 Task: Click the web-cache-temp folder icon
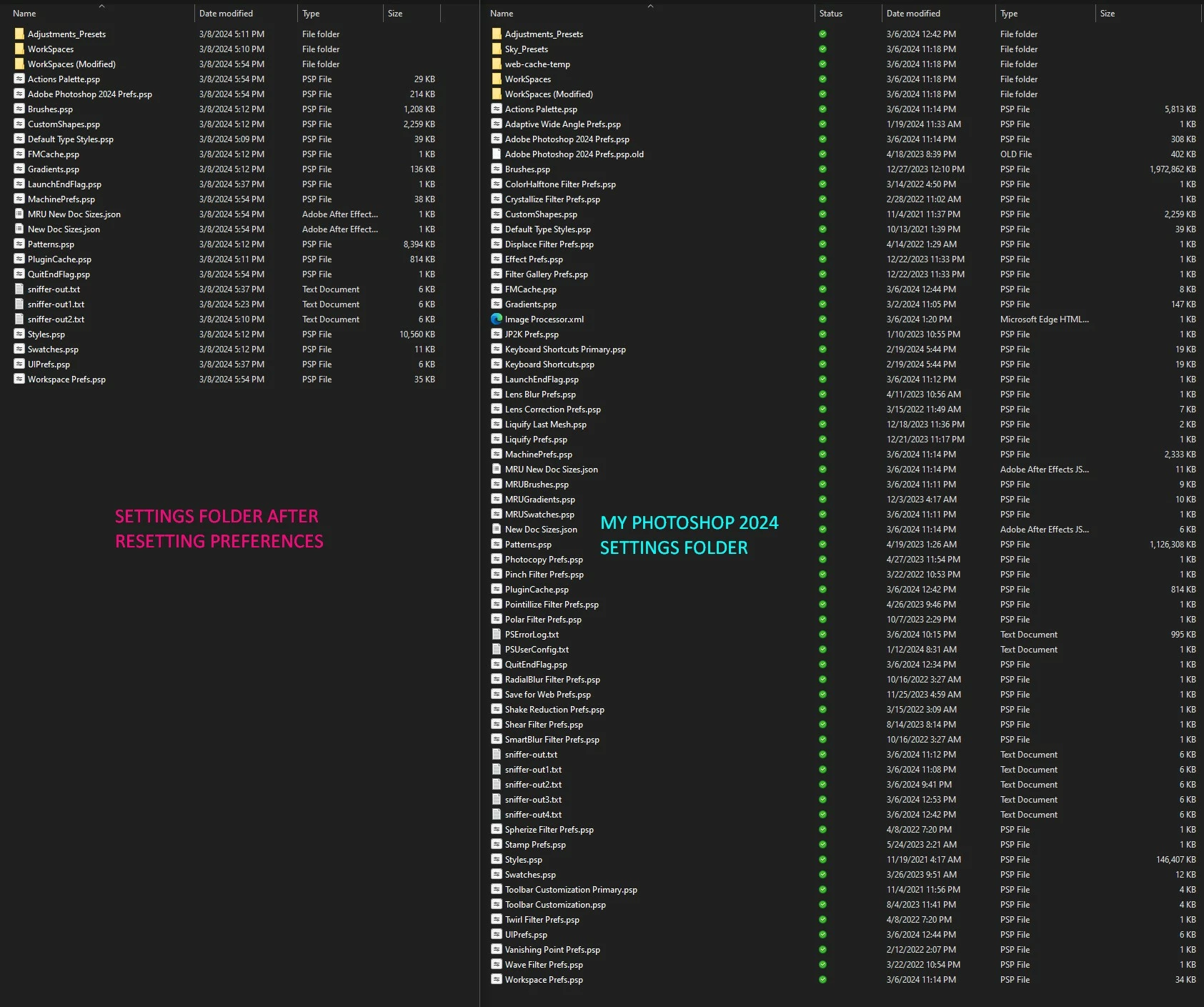(x=497, y=64)
